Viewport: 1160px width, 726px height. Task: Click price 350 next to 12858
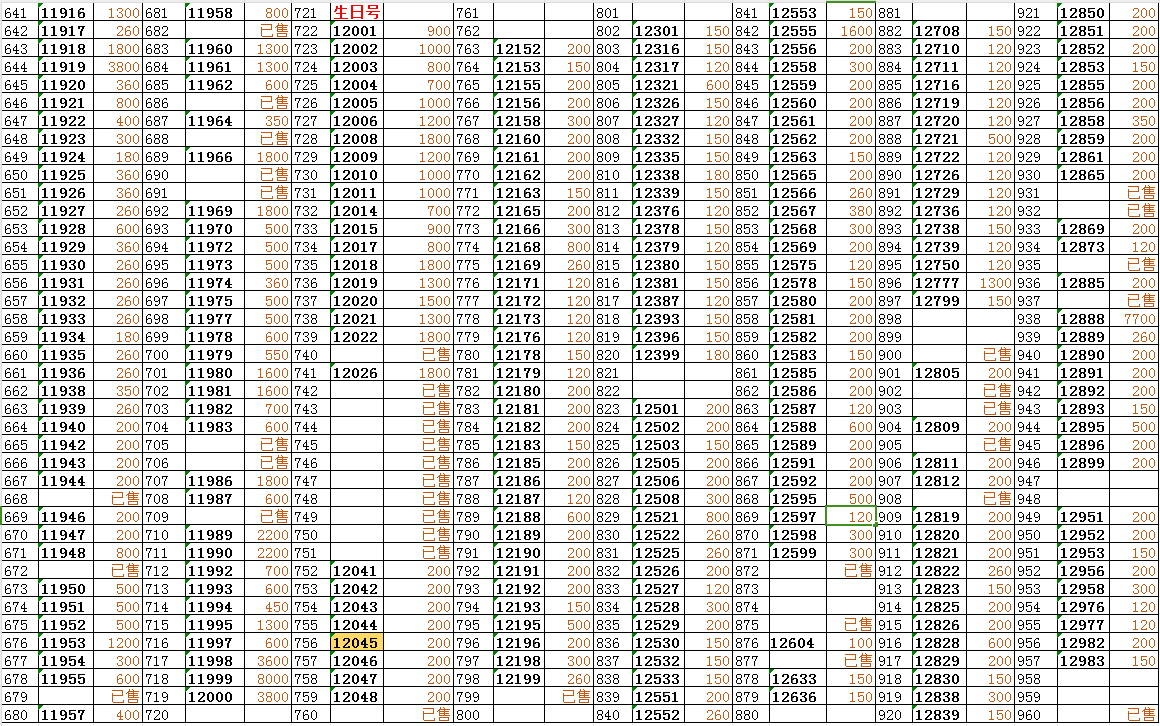(x=1132, y=121)
